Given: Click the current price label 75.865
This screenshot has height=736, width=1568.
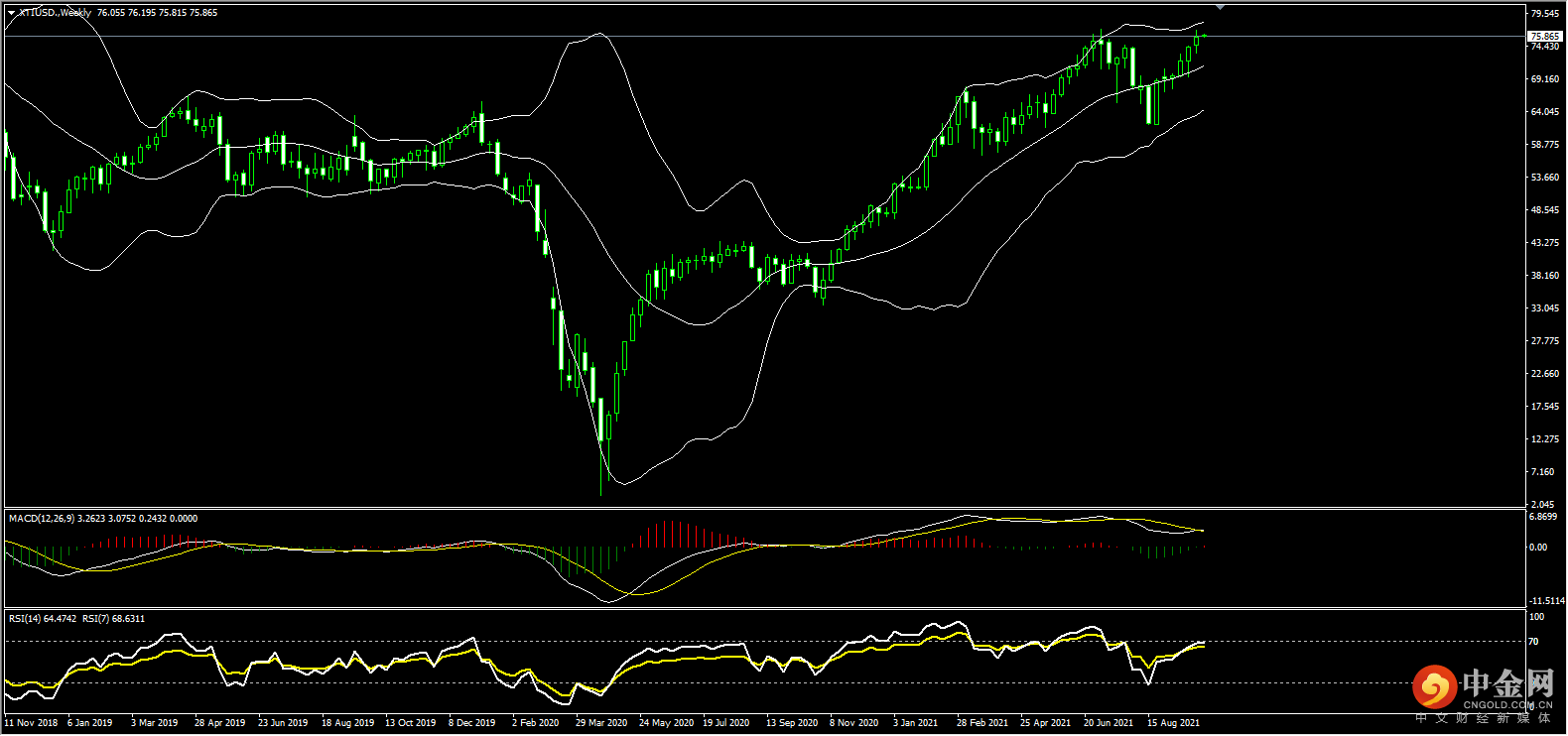Looking at the screenshot, I should pyautogui.click(x=1545, y=36).
